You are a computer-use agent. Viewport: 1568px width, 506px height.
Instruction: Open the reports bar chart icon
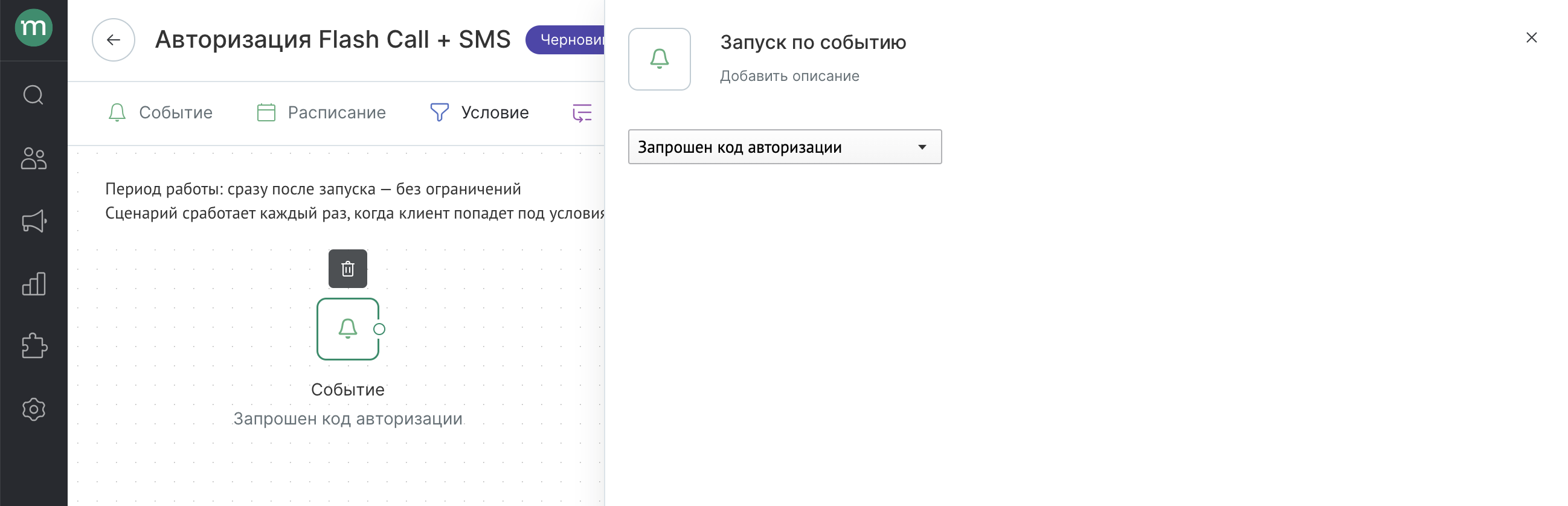[x=33, y=284]
